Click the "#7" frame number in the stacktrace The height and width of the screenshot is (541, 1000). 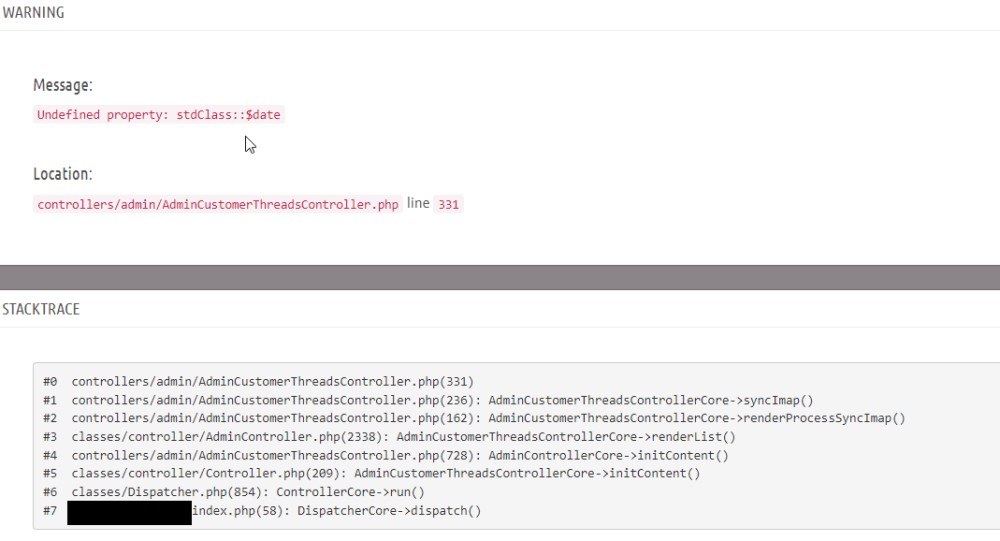50,511
